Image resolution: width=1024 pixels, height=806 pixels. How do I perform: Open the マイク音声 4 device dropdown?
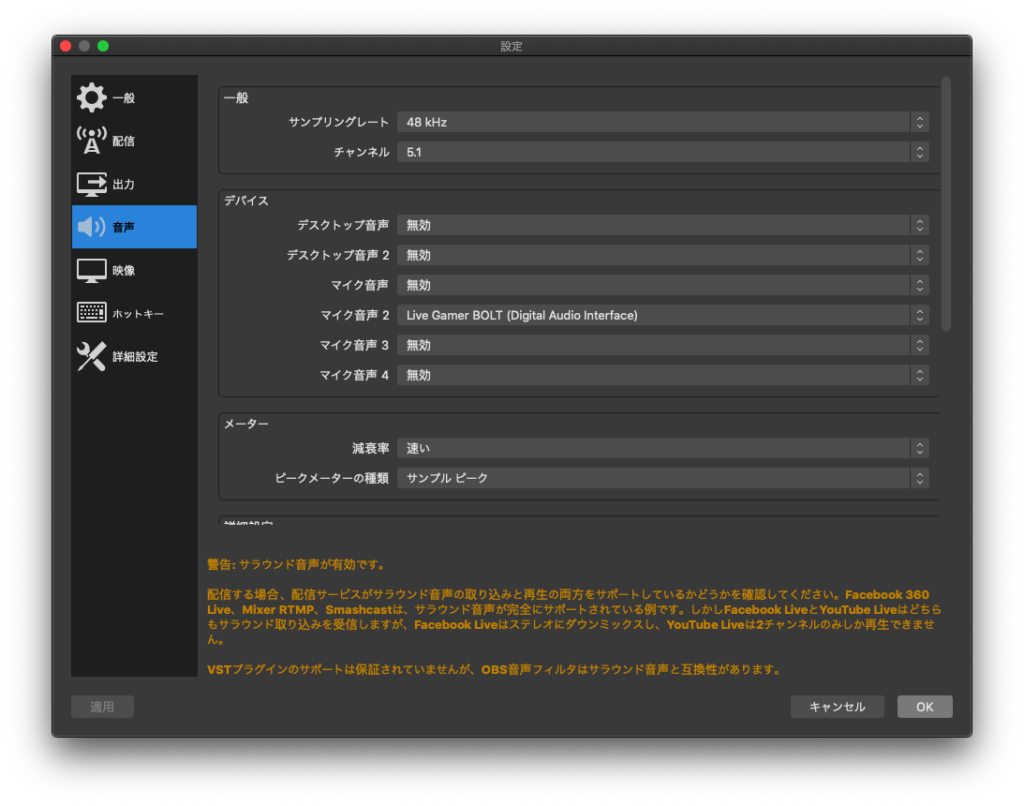[663, 376]
